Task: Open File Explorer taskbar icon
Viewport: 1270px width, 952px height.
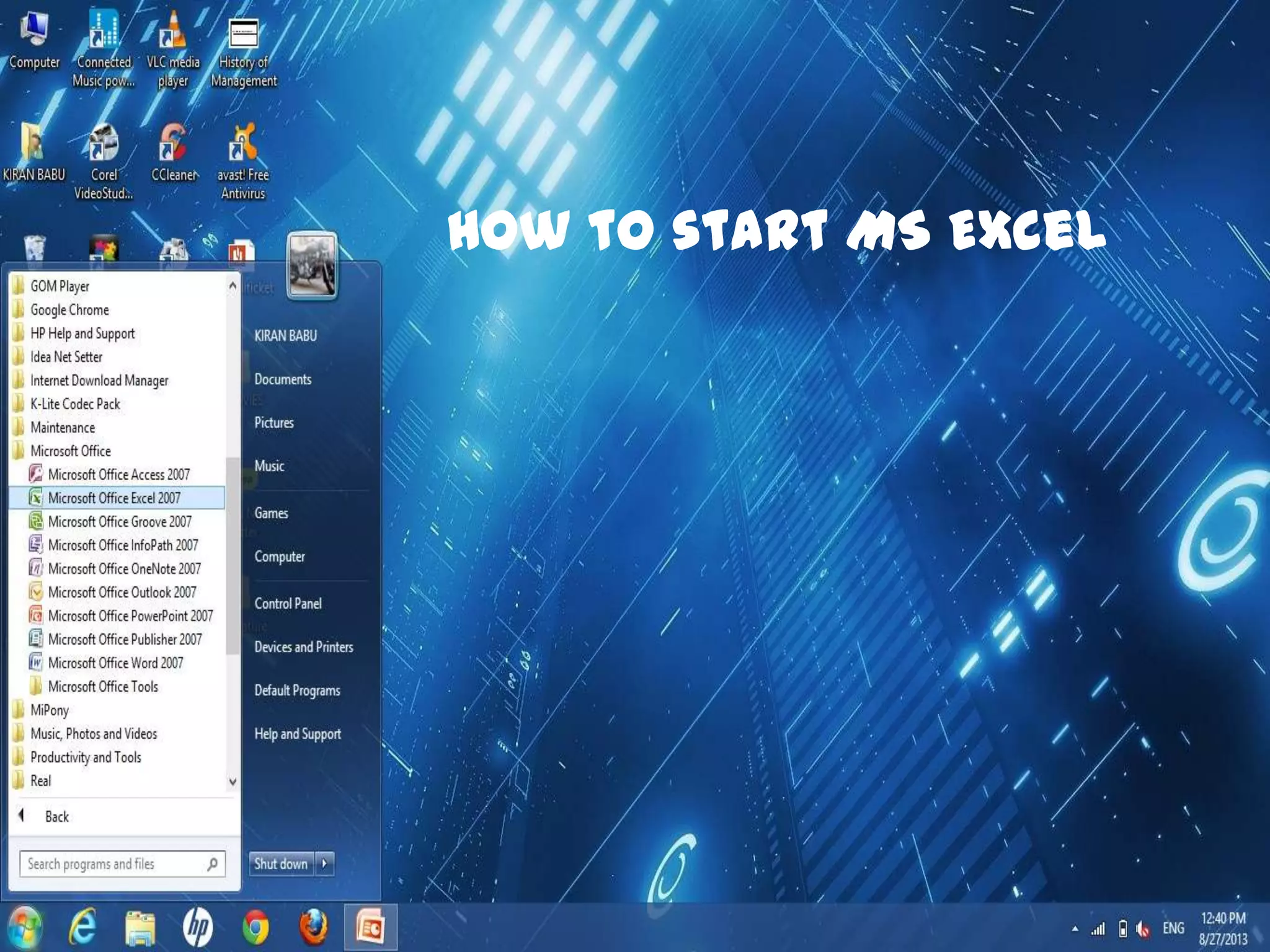Action: (x=140, y=928)
